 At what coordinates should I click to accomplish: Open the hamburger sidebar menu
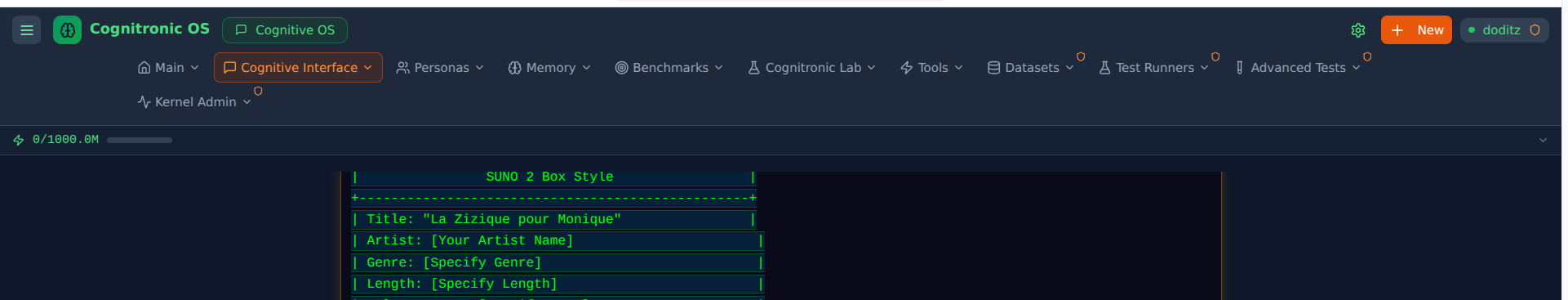tap(26, 30)
